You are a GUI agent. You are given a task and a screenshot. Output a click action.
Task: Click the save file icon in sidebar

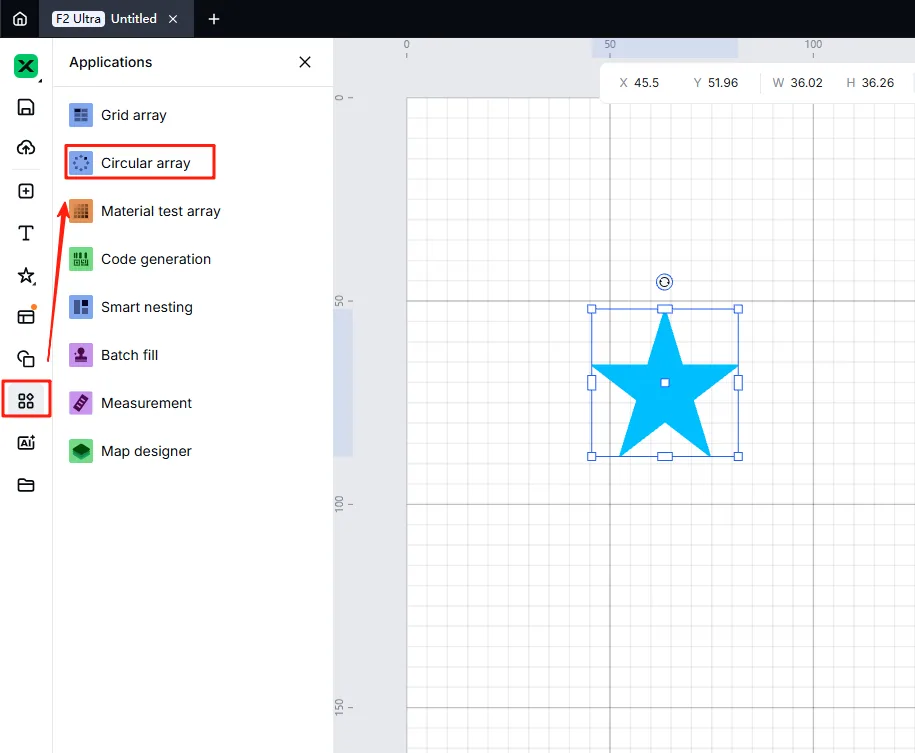pyautogui.click(x=26, y=107)
